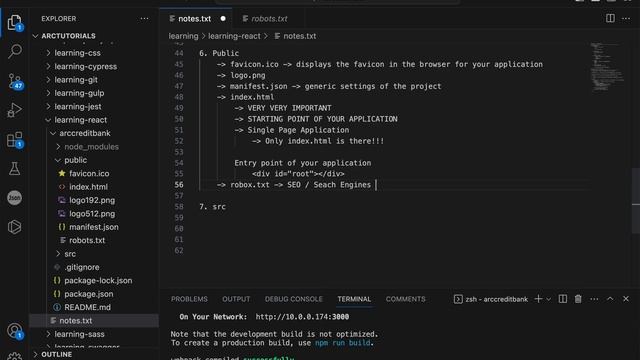Open logo192.png in the explorer

93,200
